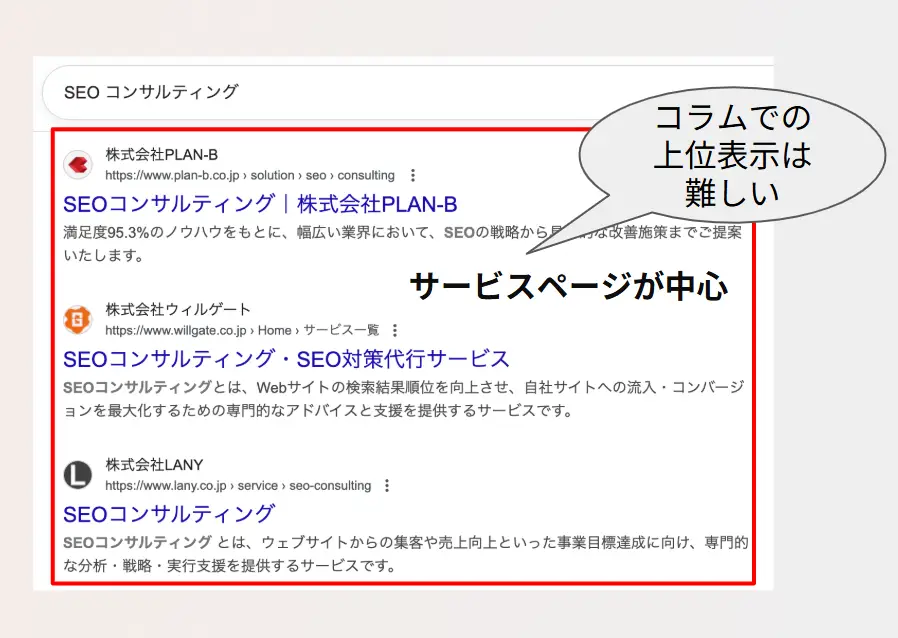Open the SEOコンサルティング・SEO対策代行サービス result
The height and width of the screenshot is (638, 898).
pyautogui.click(x=286, y=359)
